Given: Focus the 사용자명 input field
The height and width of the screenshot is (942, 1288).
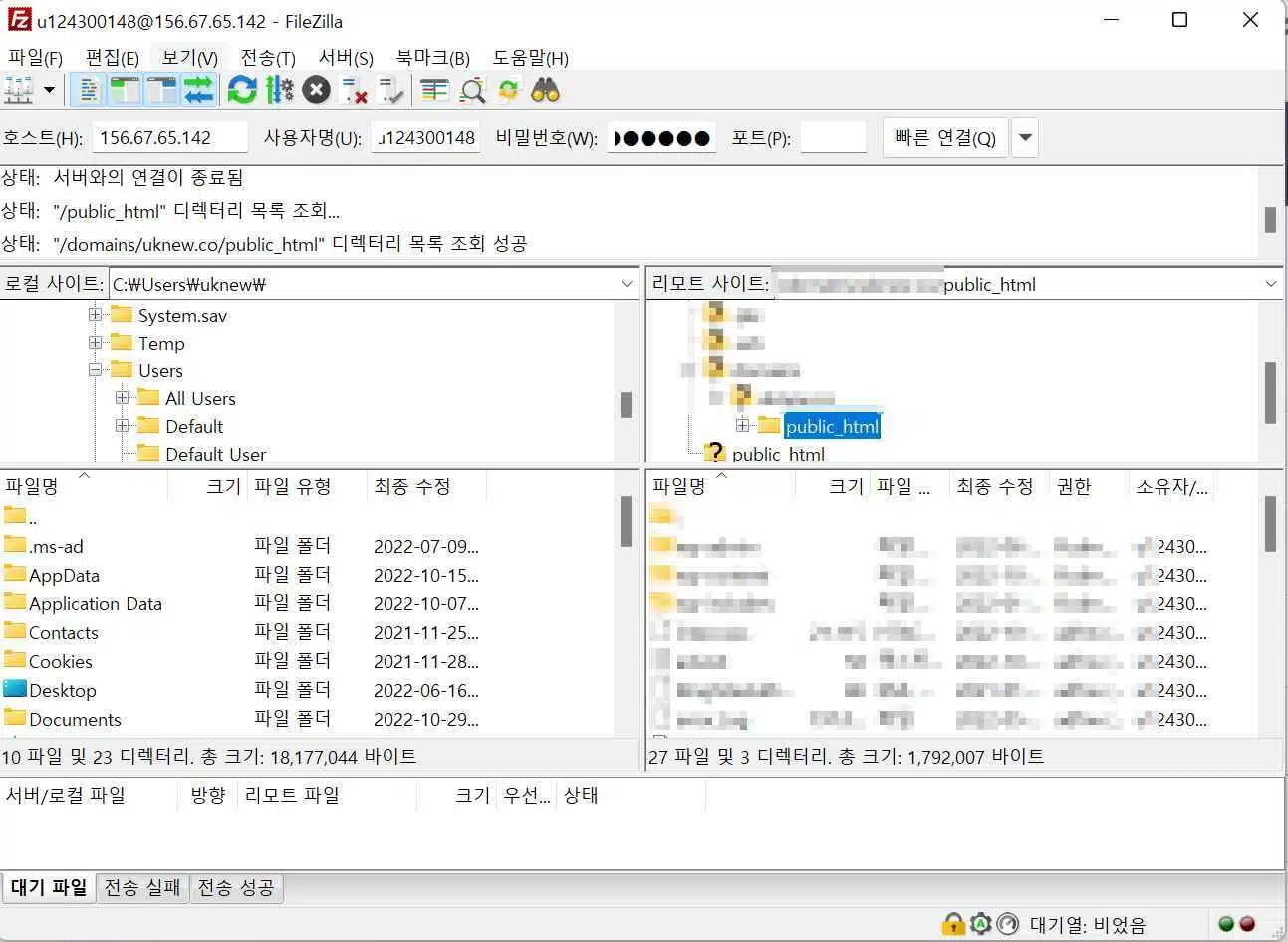Looking at the screenshot, I should click(425, 137).
